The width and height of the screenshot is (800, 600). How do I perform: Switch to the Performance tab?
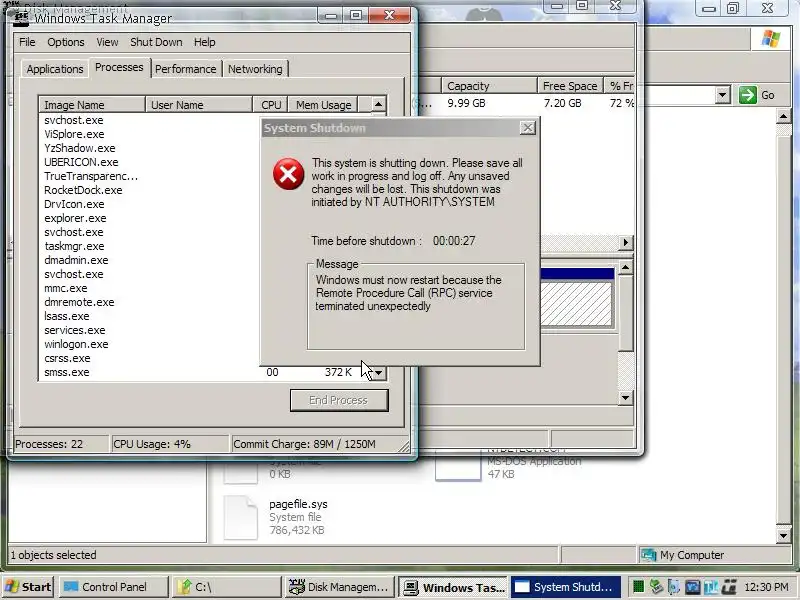click(x=186, y=69)
